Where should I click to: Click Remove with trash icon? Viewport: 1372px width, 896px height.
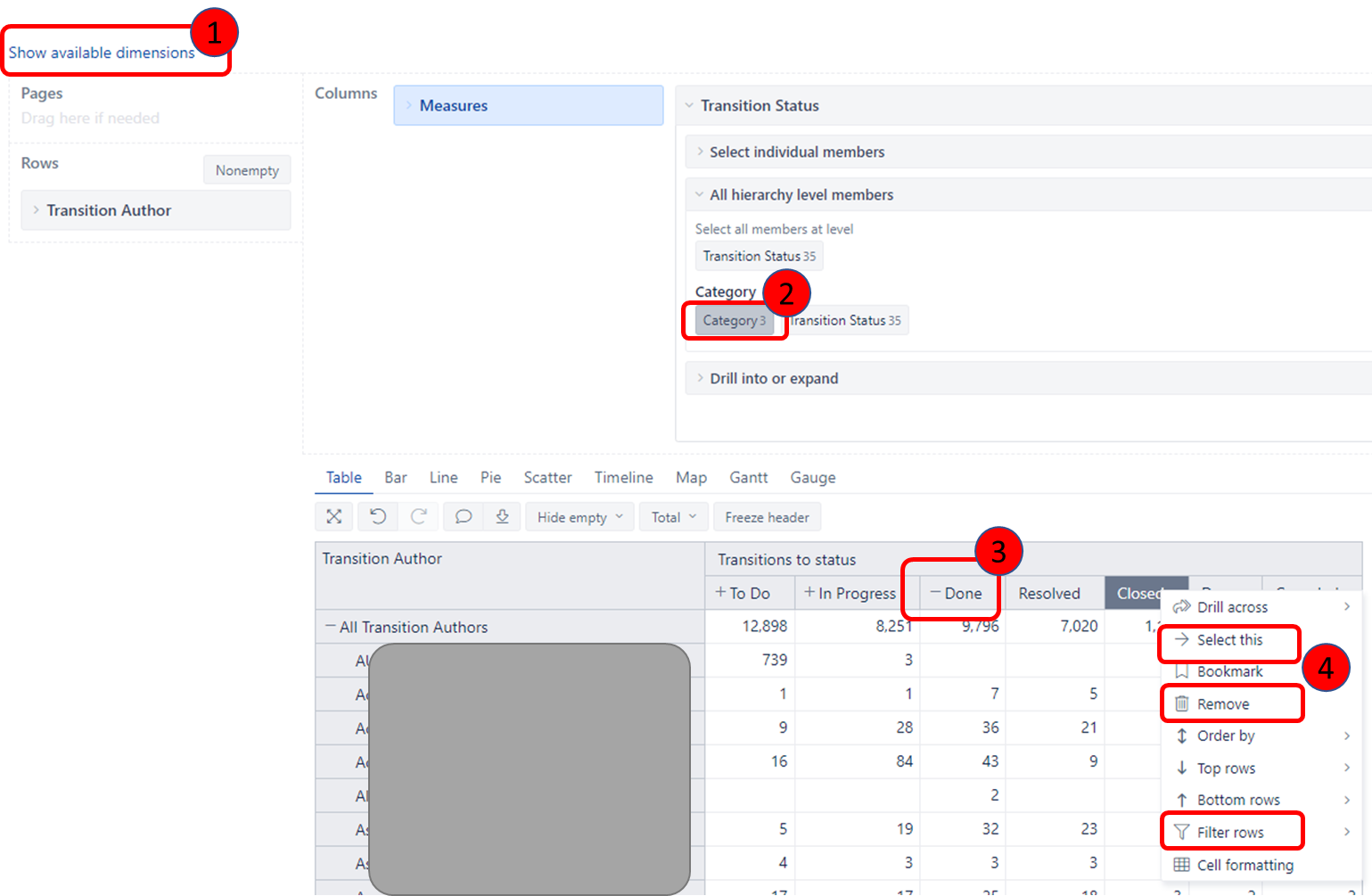1222,704
